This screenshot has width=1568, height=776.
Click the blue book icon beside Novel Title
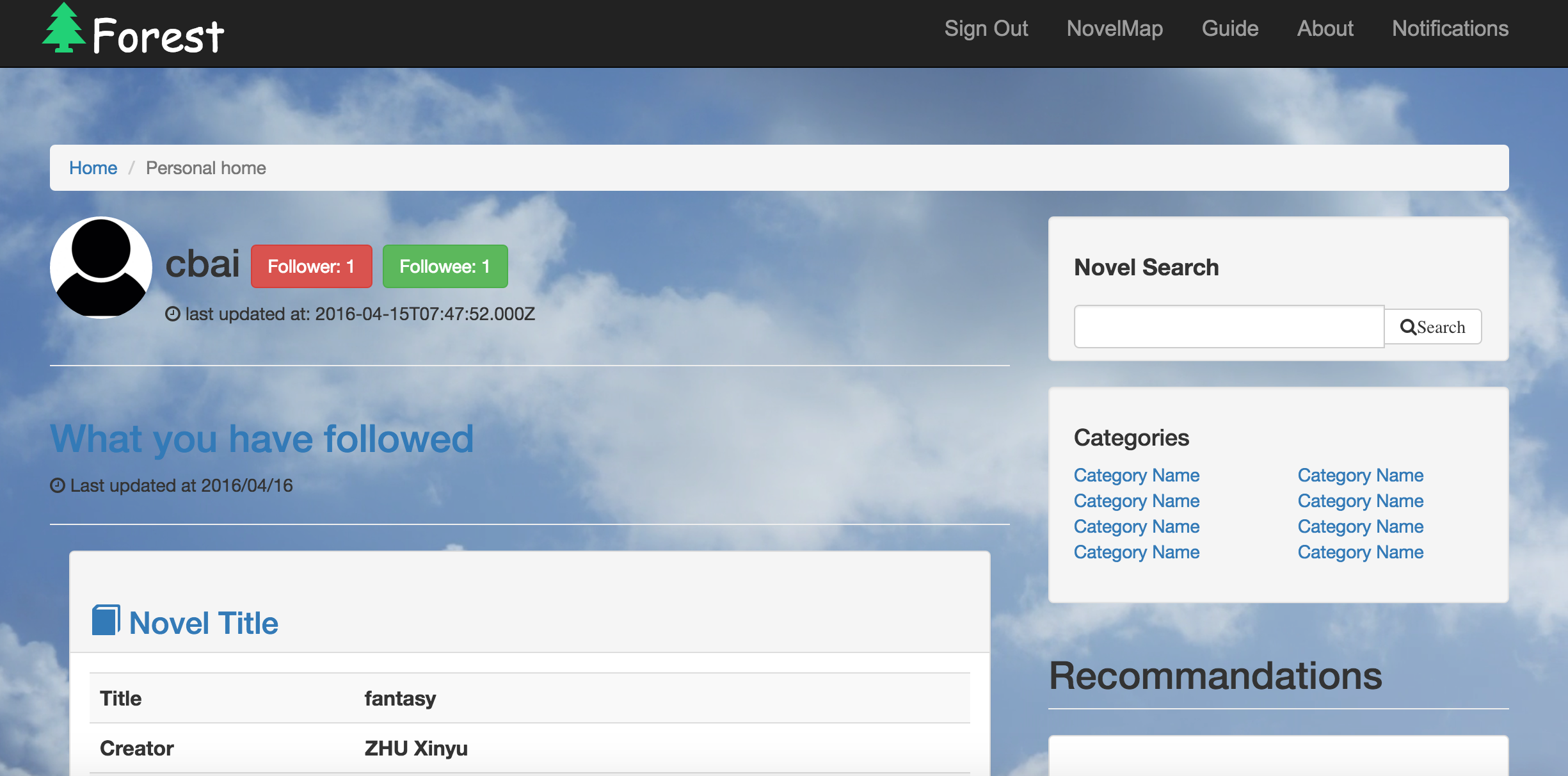[106, 620]
